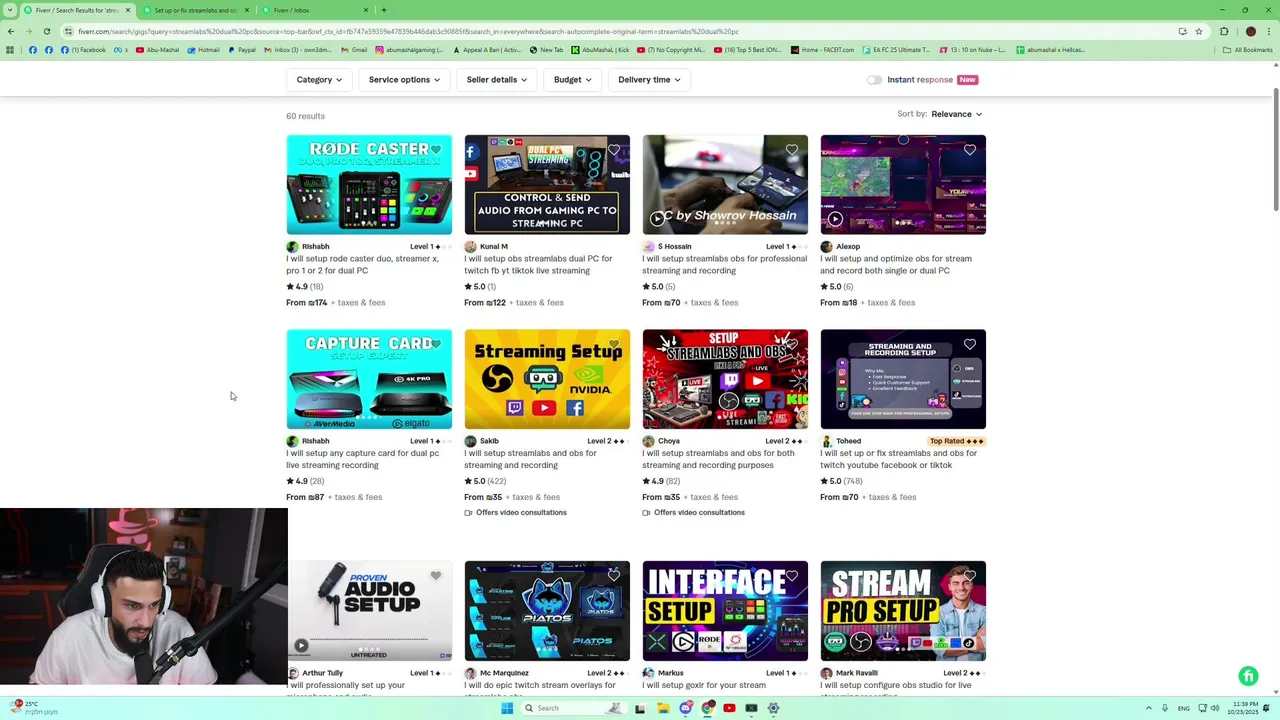This screenshot has height=720, width=1280.
Task: Save the Rode Caster gig to favorites
Action: pyautogui.click(x=436, y=150)
